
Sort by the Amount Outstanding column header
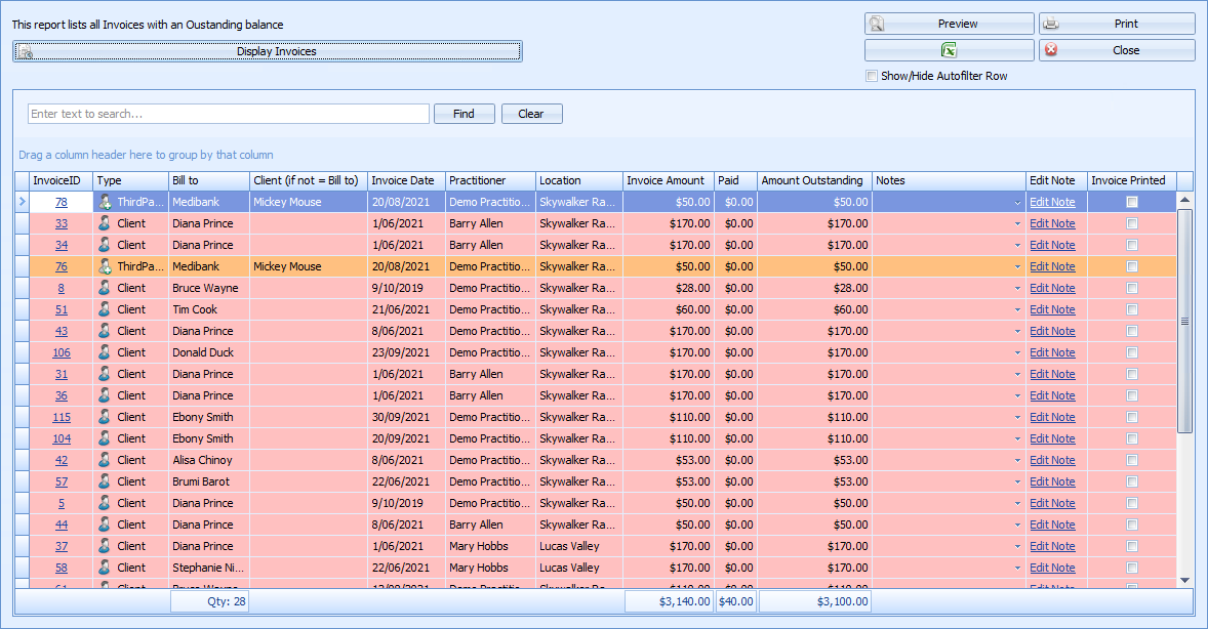[x=814, y=181]
